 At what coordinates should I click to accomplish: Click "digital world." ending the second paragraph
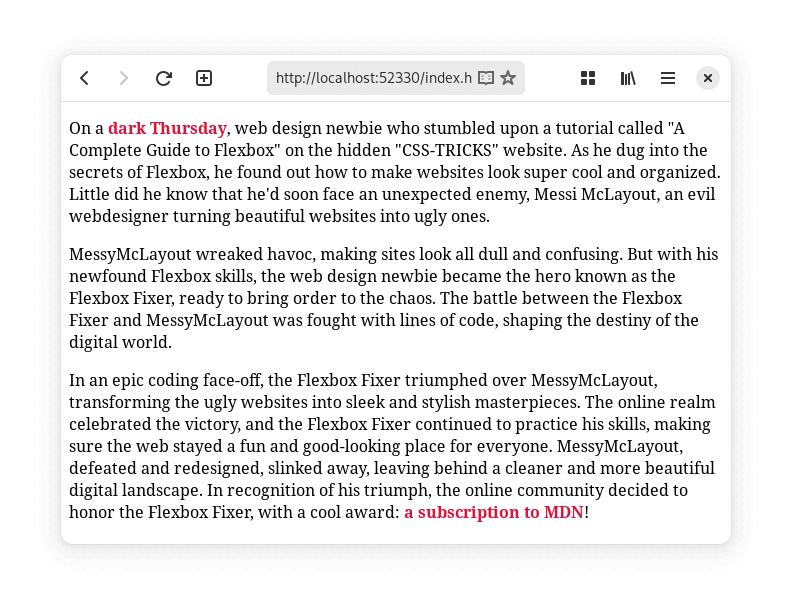point(120,342)
